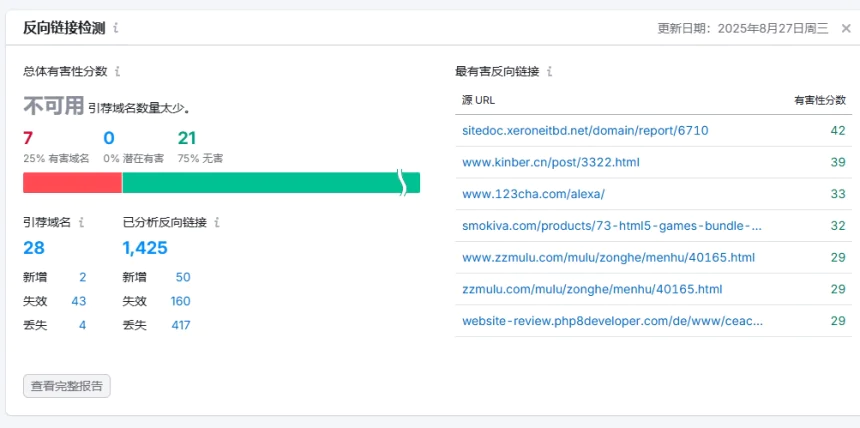Click info icon beside 已分析反向链接 label
Screen dimensions: 860x428
(x=217, y=223)
